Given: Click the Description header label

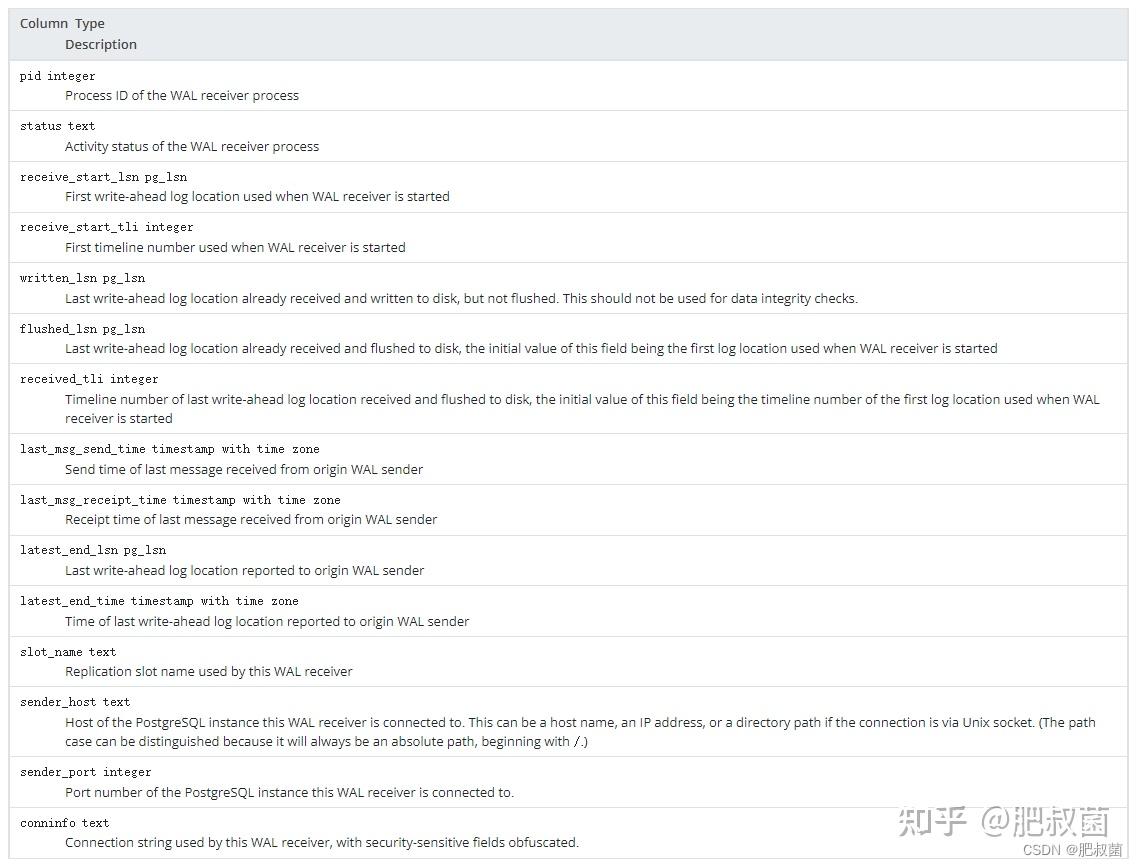Looking at the screenshot, I should (x=101, y=44).
